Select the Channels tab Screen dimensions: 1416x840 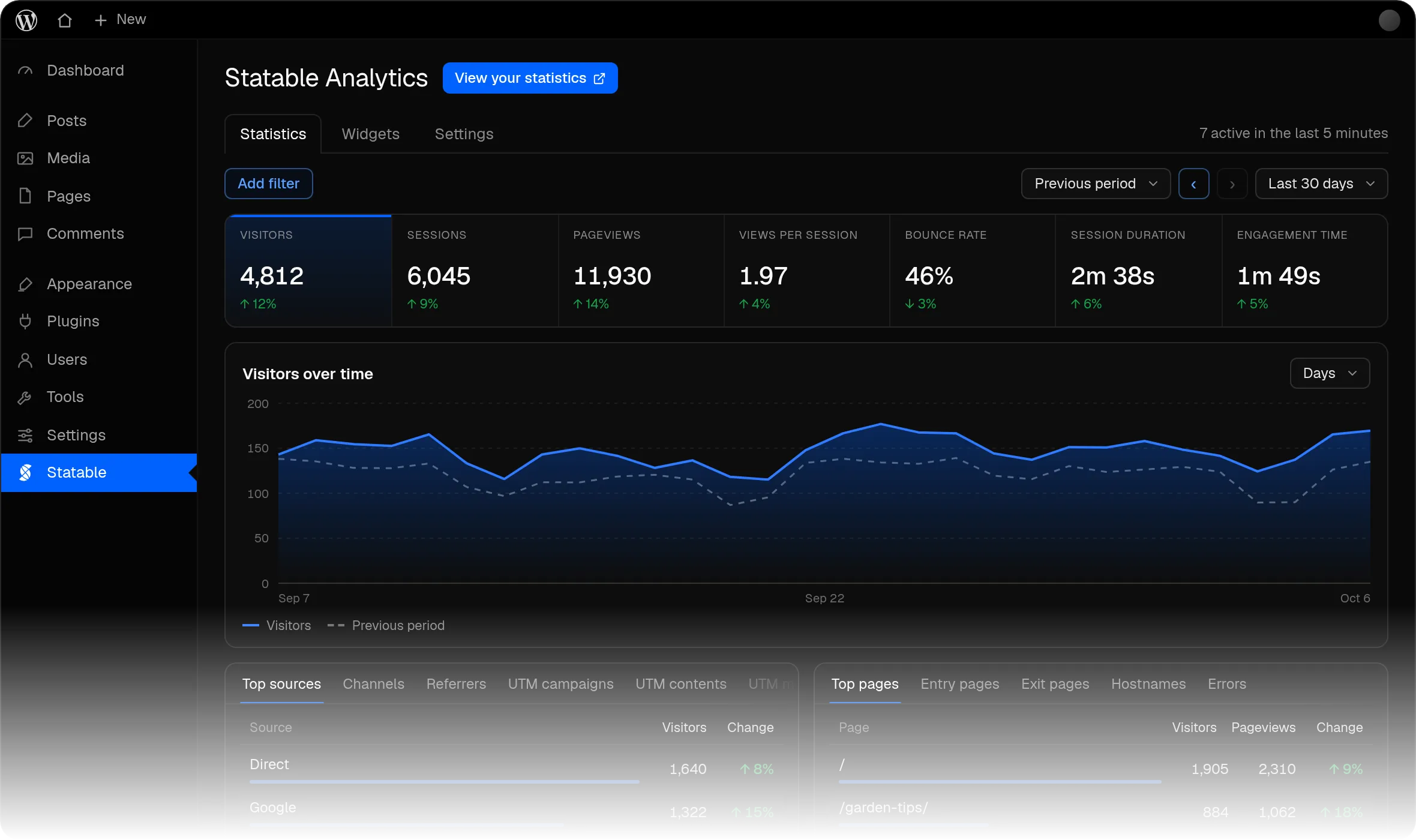point(373,684)
